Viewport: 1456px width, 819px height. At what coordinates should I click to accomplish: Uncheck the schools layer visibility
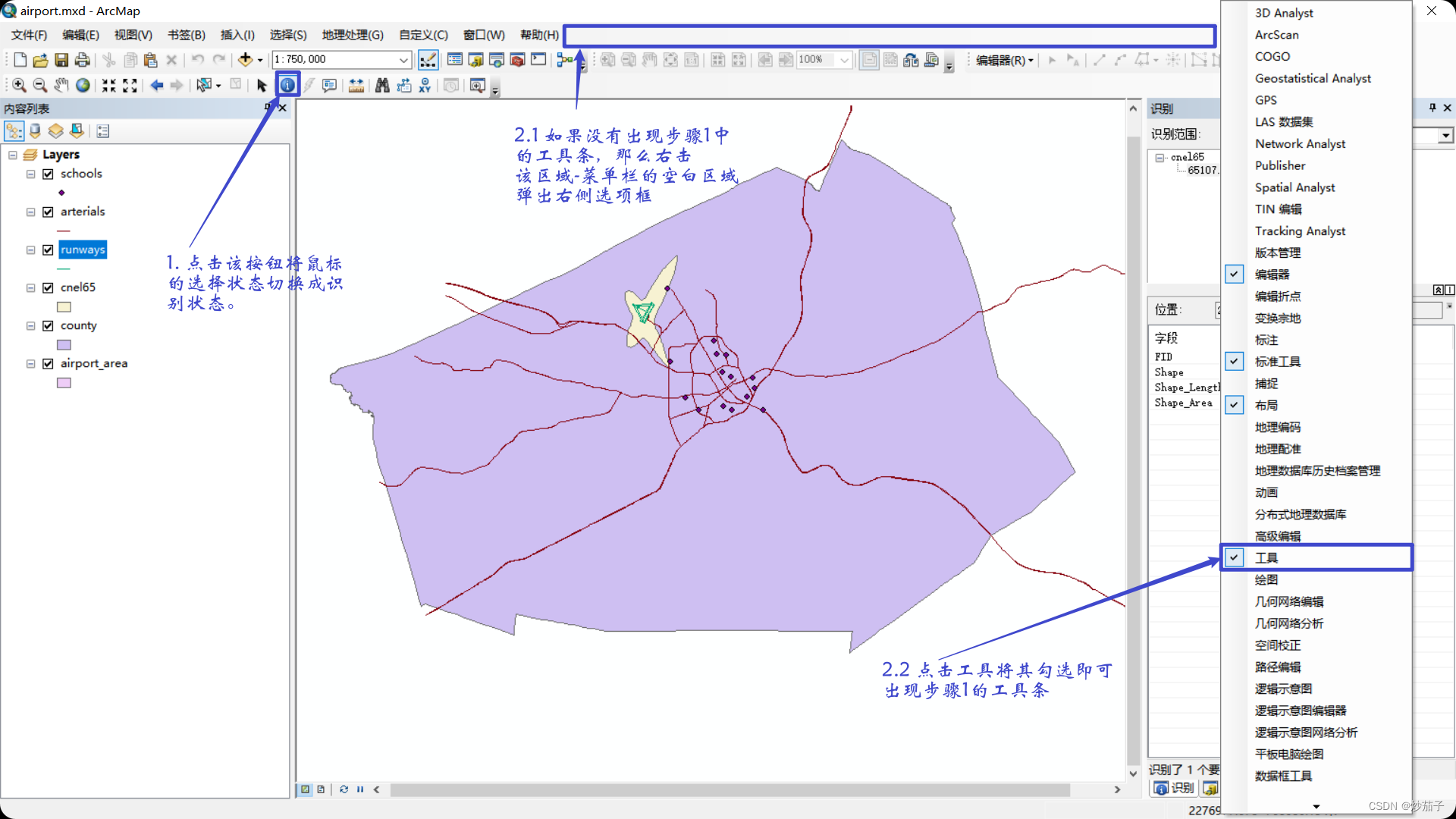tap(48, 174)
